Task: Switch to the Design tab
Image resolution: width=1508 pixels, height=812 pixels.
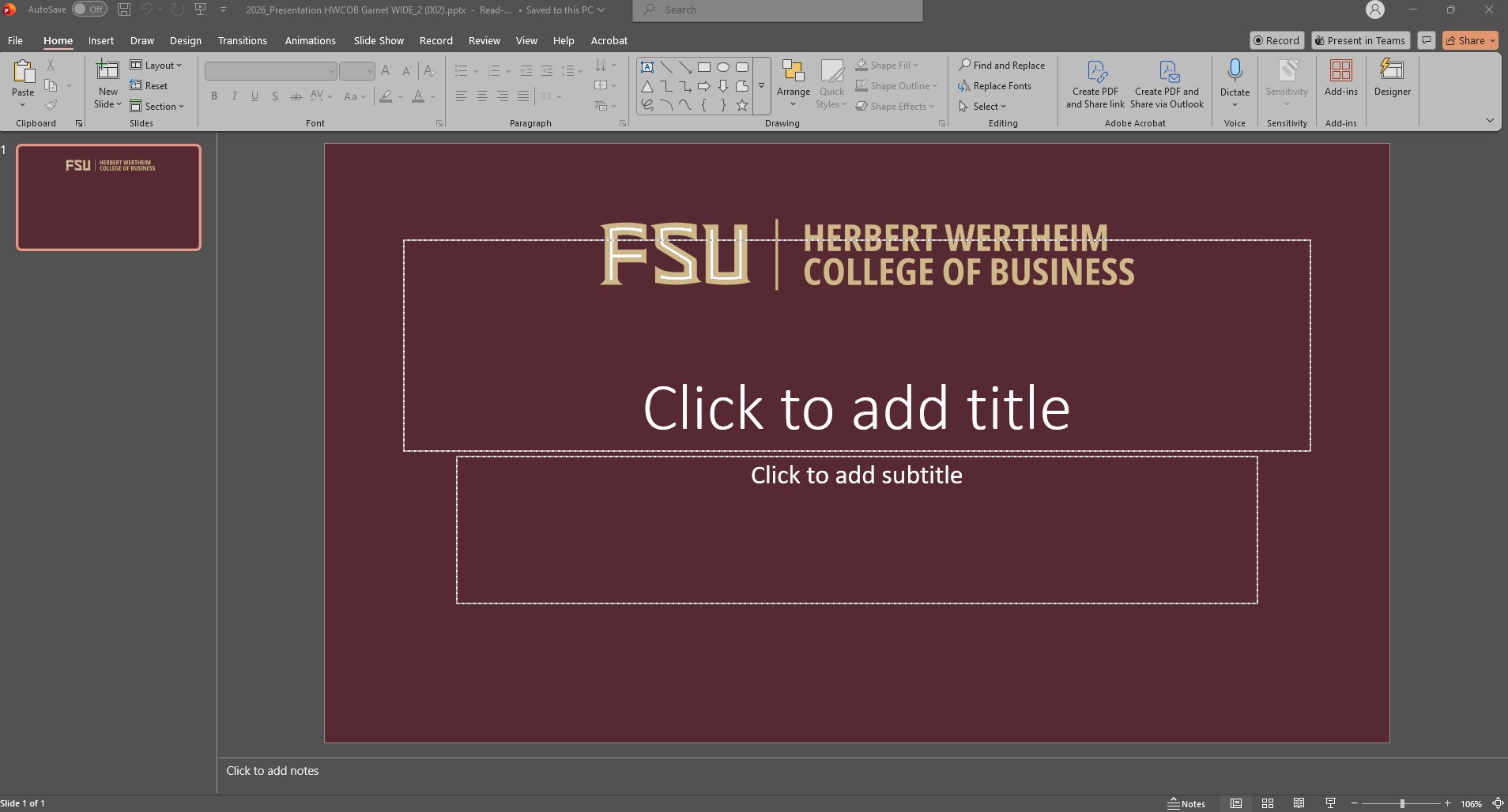Action: click(x=185, y=40)
